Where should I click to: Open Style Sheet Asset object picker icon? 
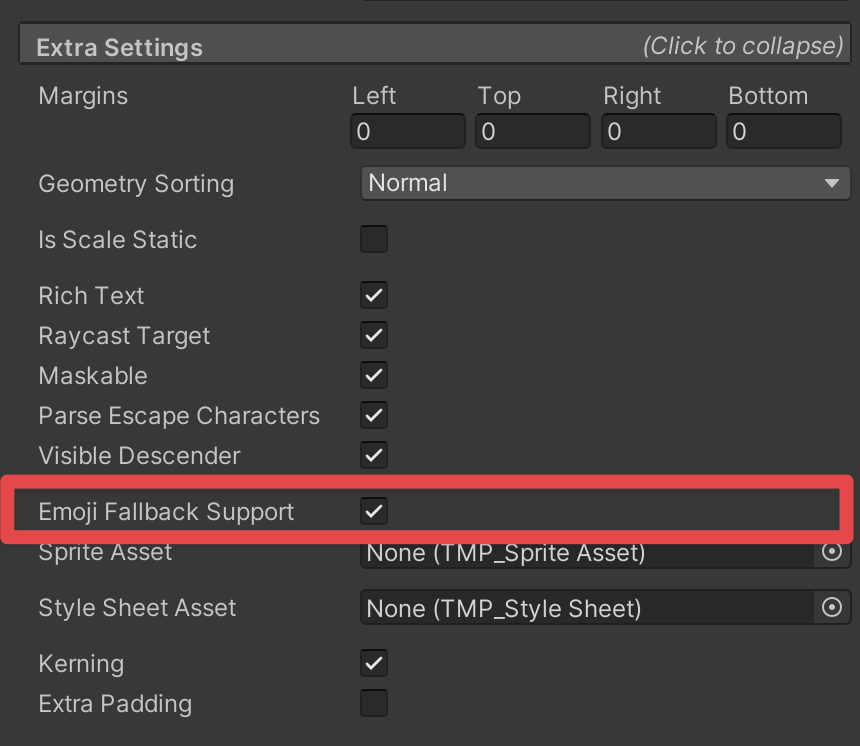click(832, 607)
